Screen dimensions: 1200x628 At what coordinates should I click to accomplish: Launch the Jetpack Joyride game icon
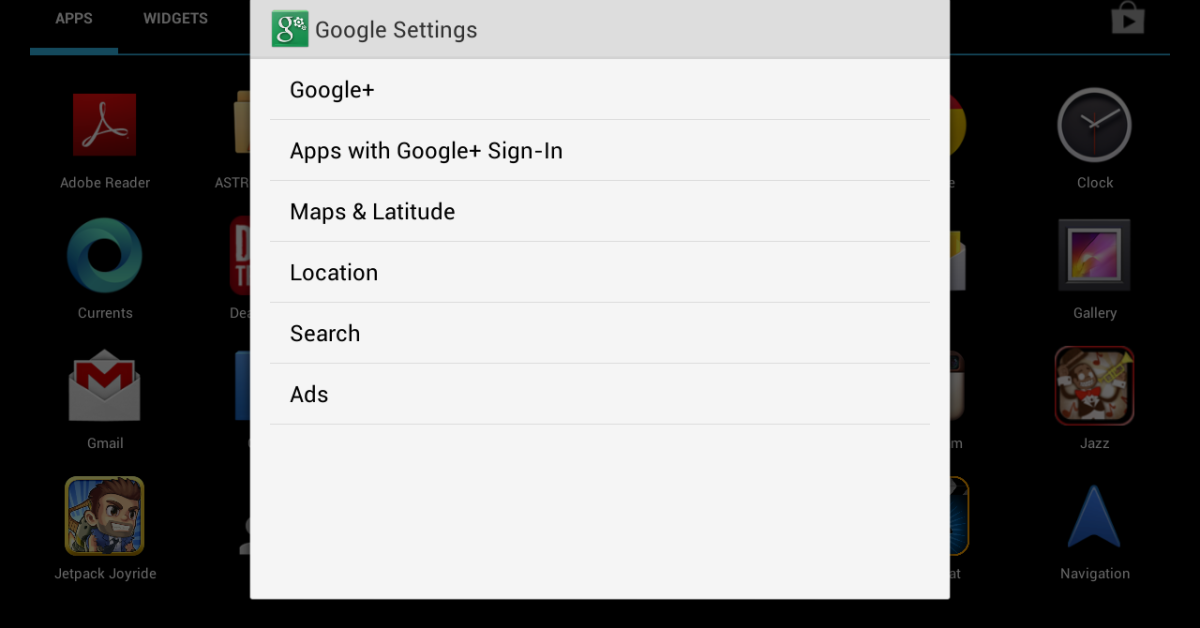point(104,515)
